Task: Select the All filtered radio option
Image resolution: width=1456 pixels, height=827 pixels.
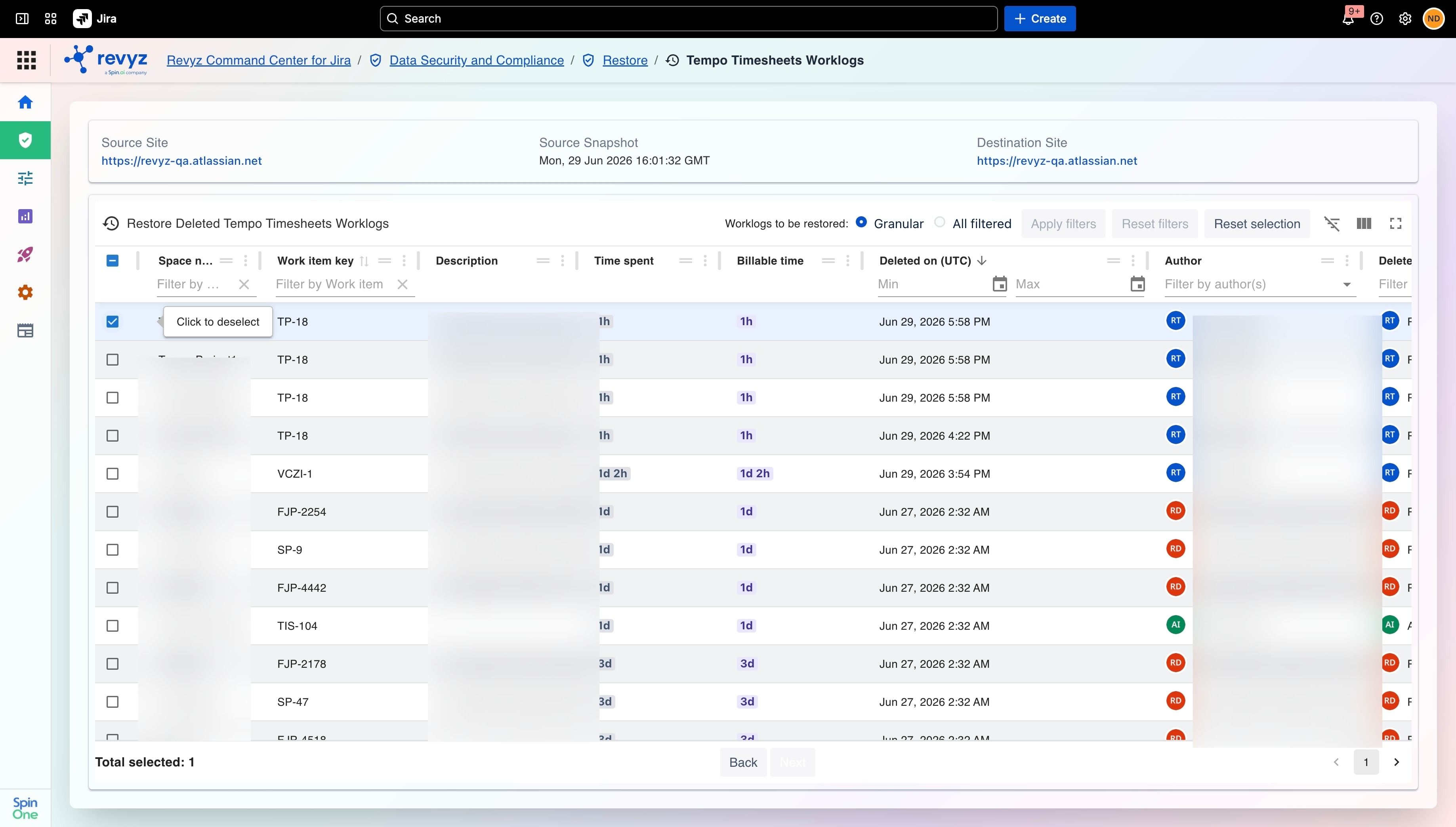Action: (940, 223)
